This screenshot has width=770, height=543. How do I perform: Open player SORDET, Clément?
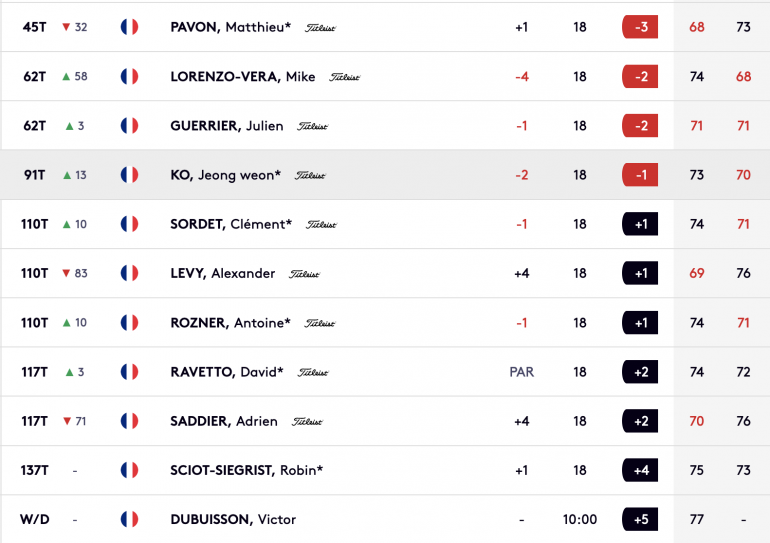click(231, 224)
